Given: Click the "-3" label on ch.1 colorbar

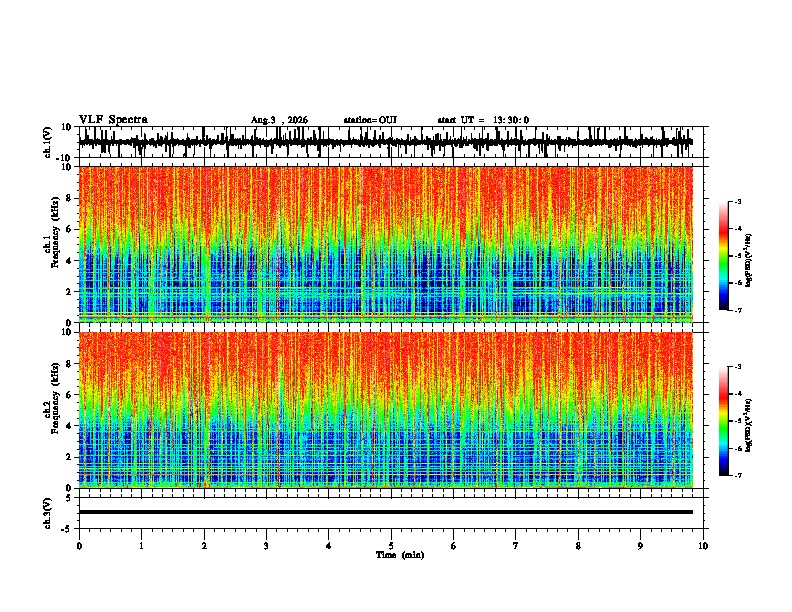Looking at the screenshot, I should [737, 201].
